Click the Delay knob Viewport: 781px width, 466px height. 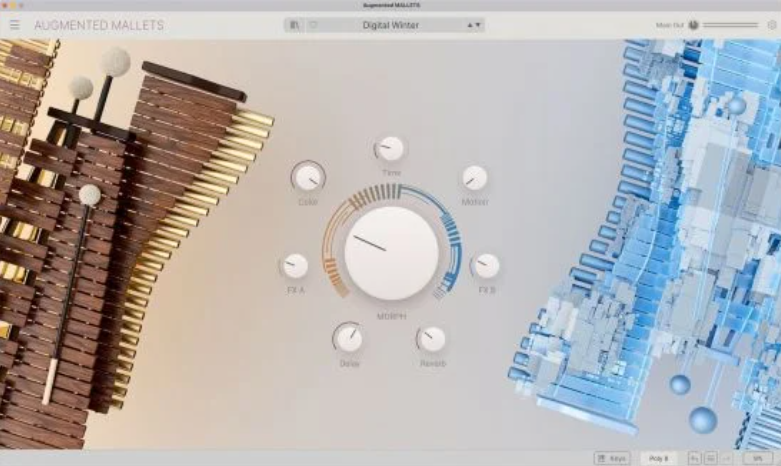coord(349,339)
